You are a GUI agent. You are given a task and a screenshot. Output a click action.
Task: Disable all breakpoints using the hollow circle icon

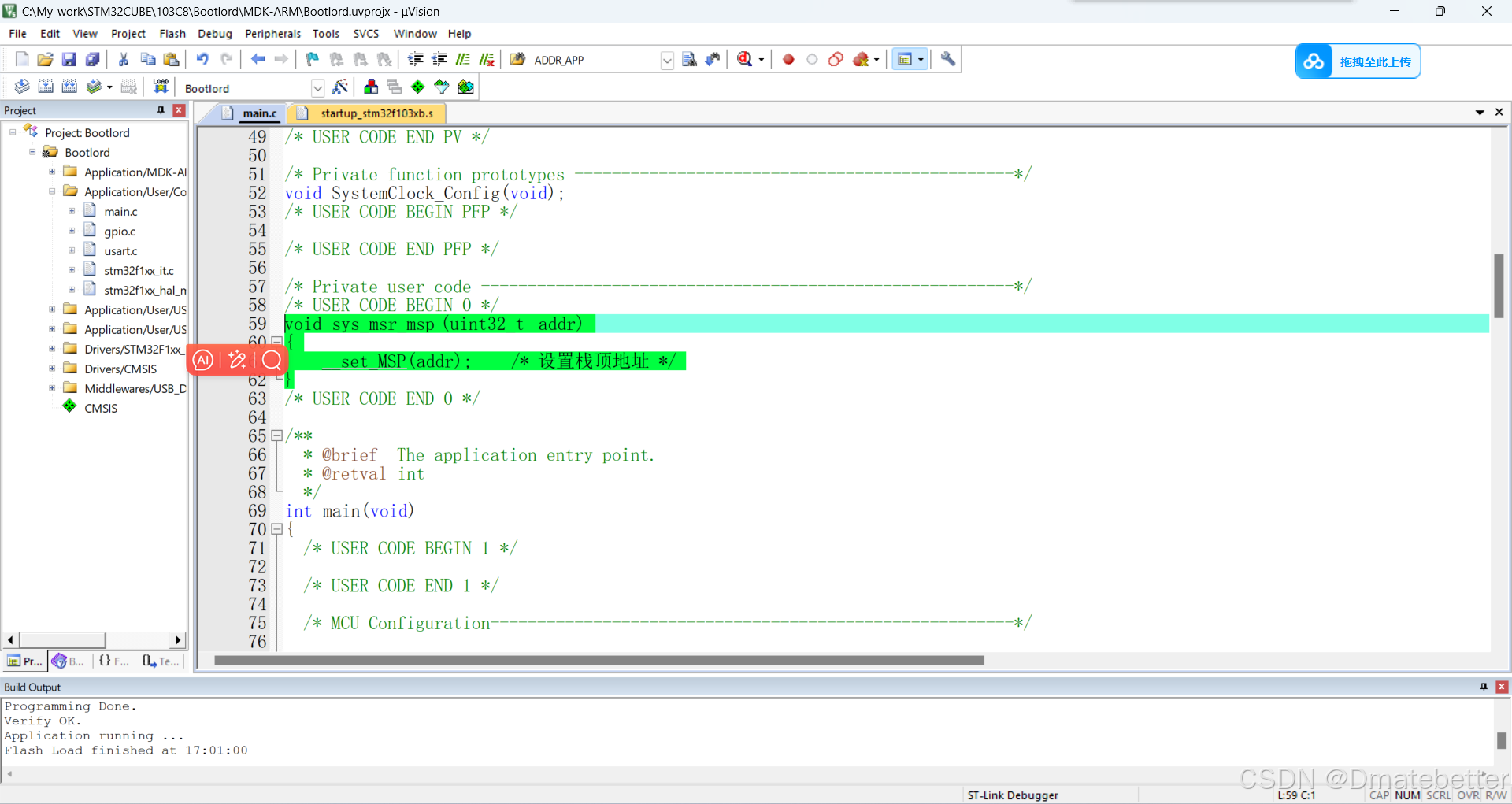pos(812,59)
